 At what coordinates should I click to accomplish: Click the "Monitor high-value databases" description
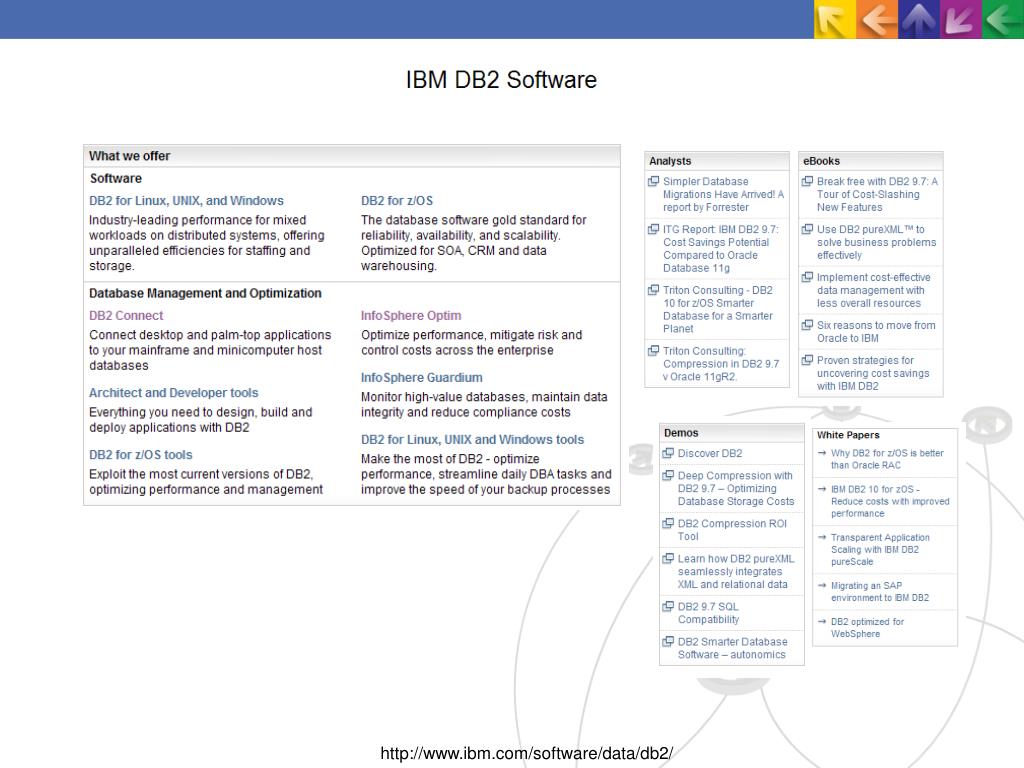(484, 404)
